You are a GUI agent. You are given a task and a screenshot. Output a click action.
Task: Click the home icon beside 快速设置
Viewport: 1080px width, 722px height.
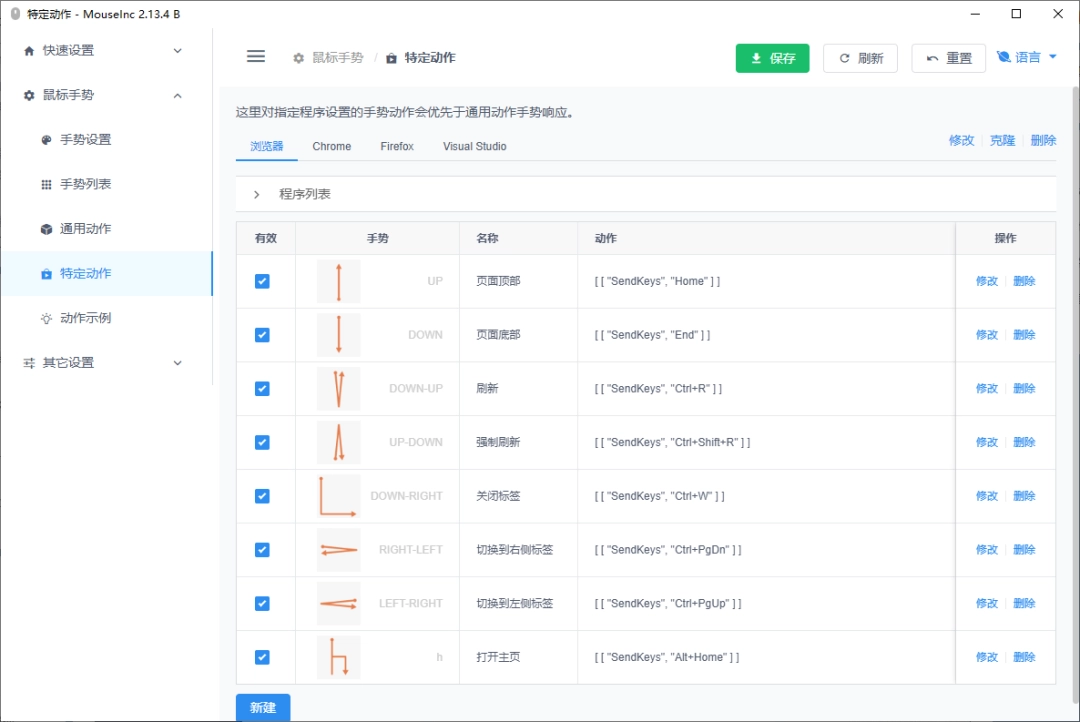[29, 51]
